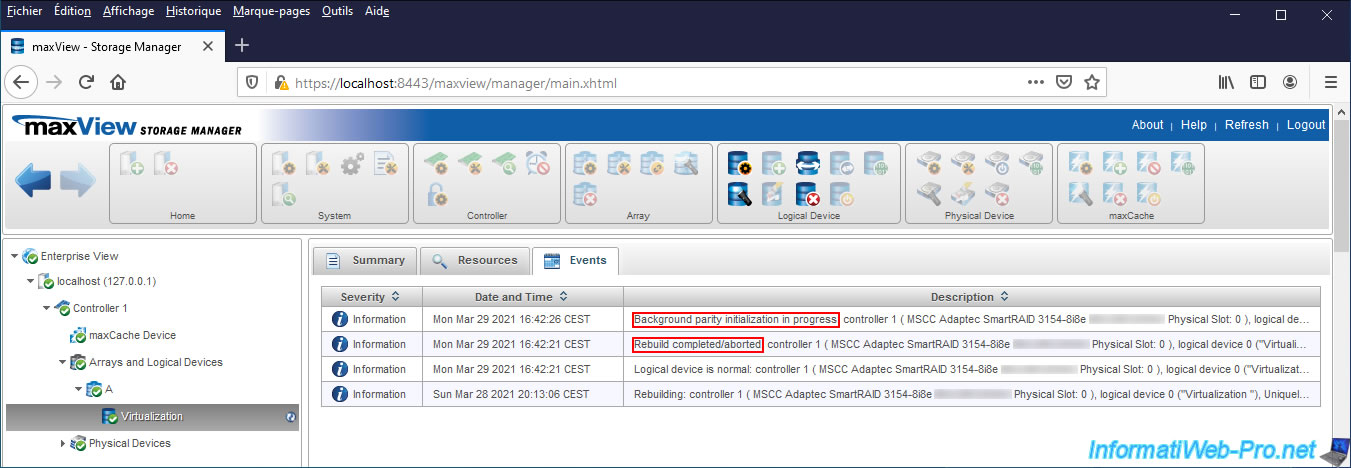Switch to the Resources tab

(475, 260)
